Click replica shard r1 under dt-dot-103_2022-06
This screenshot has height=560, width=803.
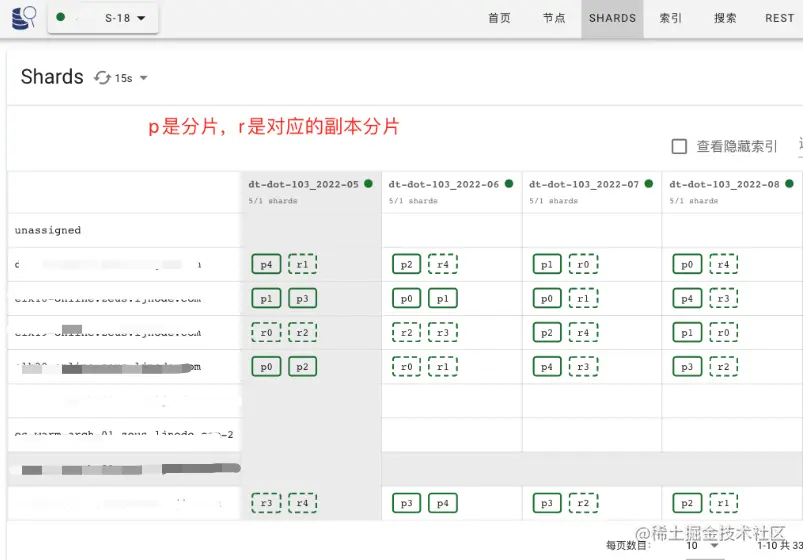[x=443, y=367]
